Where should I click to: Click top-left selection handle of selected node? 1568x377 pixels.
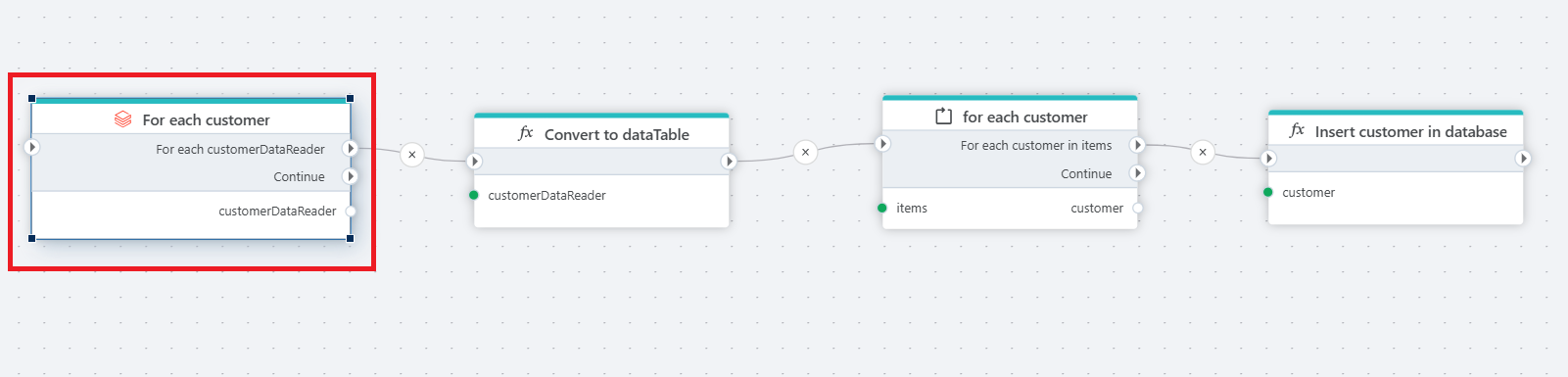(32, 98)
